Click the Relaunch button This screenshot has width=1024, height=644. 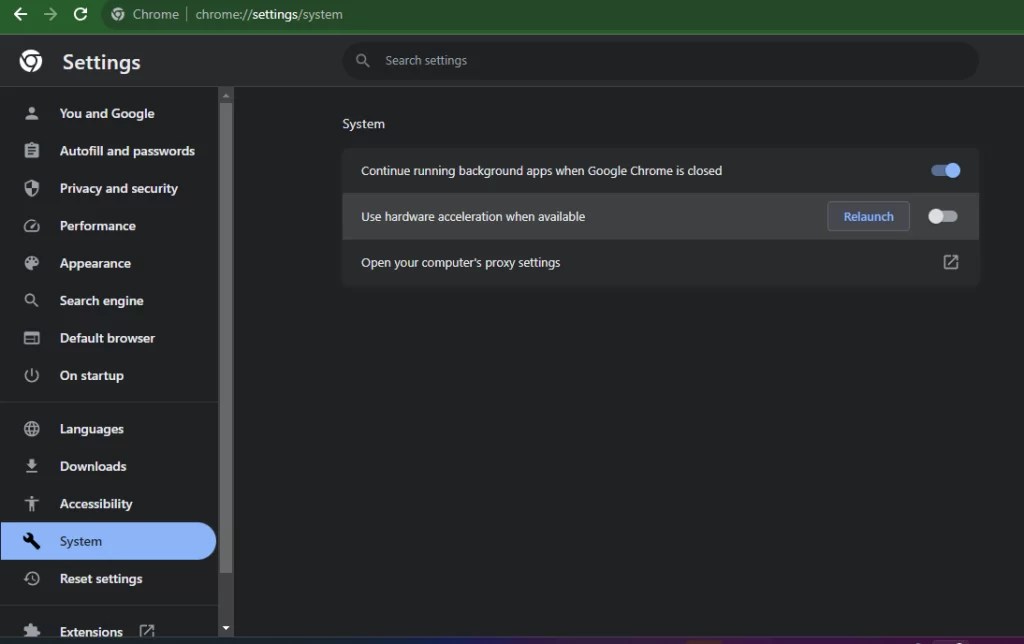868,216
